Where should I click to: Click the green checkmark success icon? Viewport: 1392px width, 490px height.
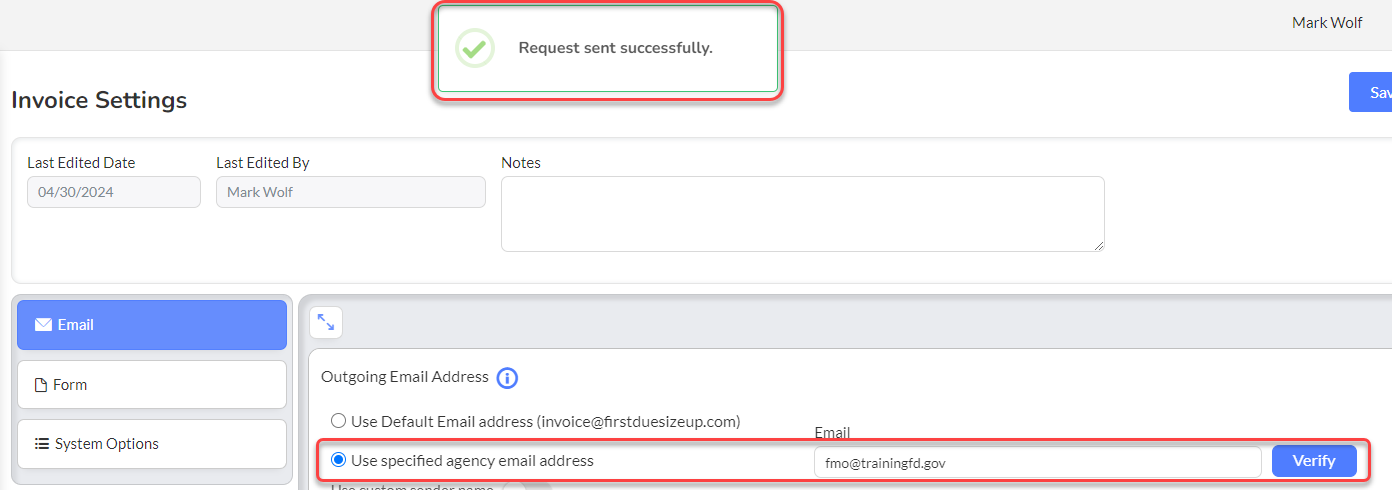(475, 48)
